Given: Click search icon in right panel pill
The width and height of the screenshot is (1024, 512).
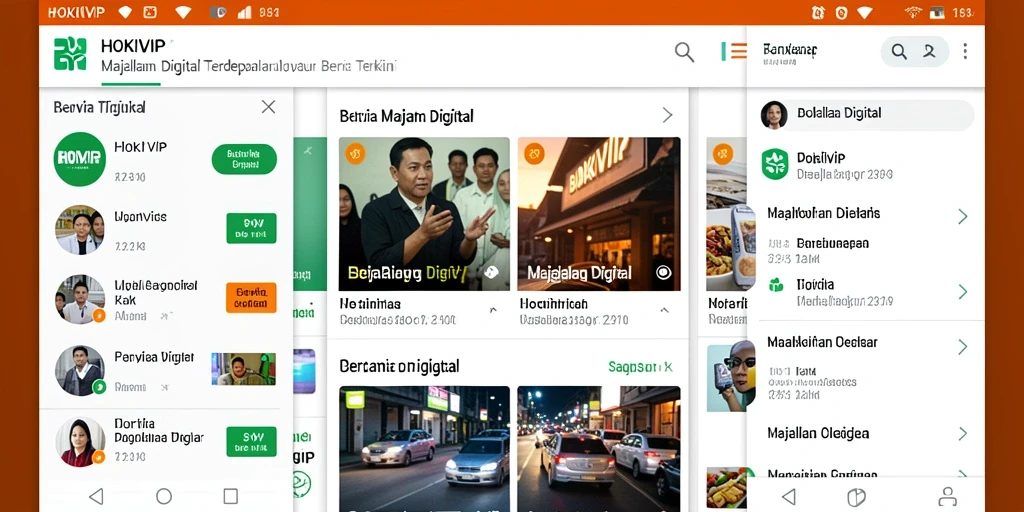Looking at the screenshot, I should [x=899, y=52].
